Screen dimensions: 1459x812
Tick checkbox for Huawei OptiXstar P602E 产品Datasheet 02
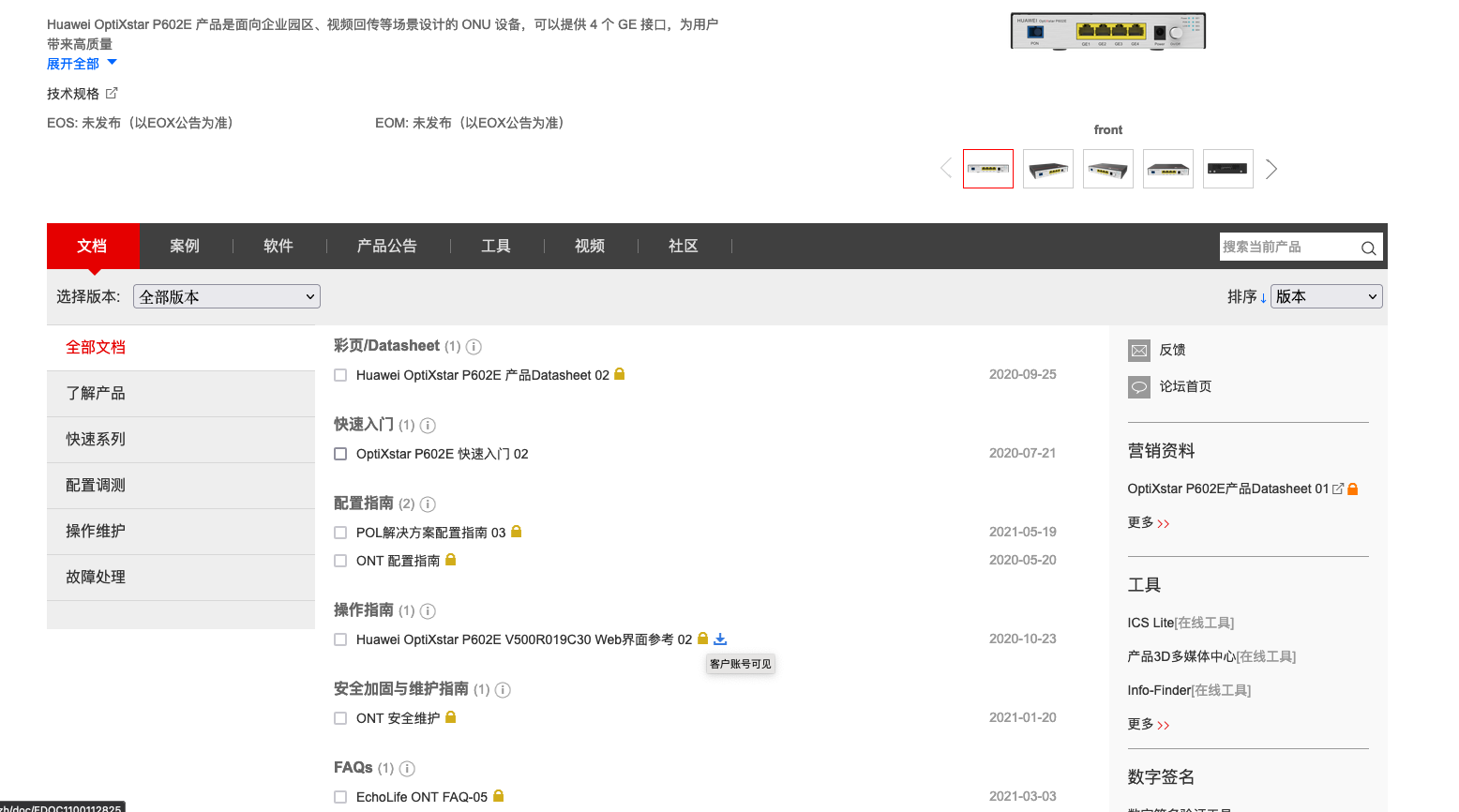(x=340, y=375)
